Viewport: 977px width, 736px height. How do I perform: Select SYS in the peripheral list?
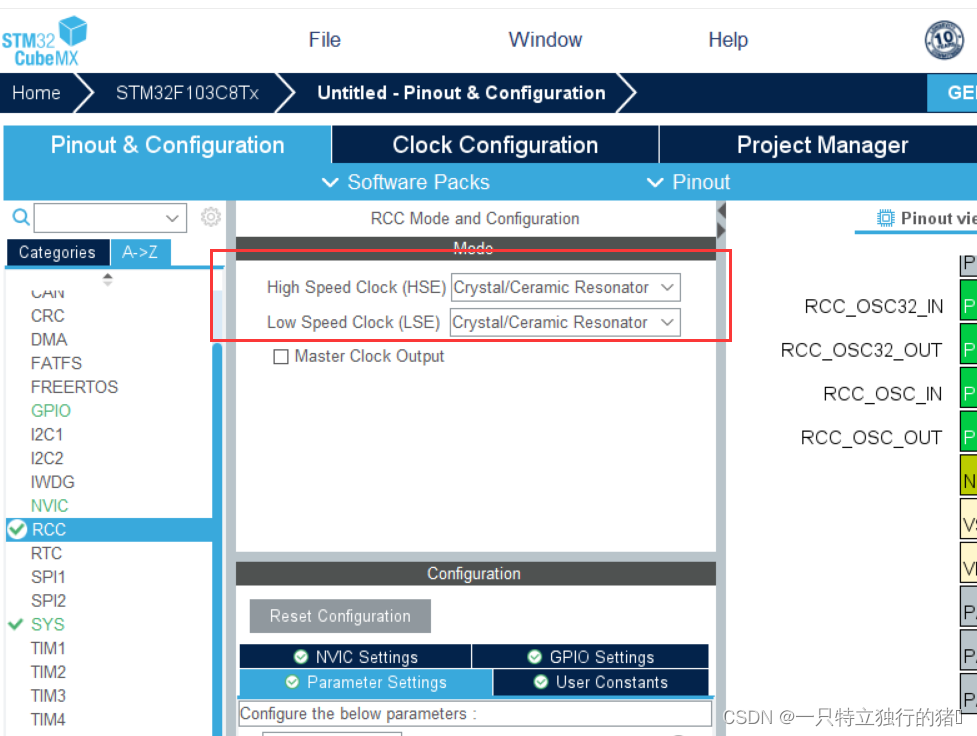[47, 624]
